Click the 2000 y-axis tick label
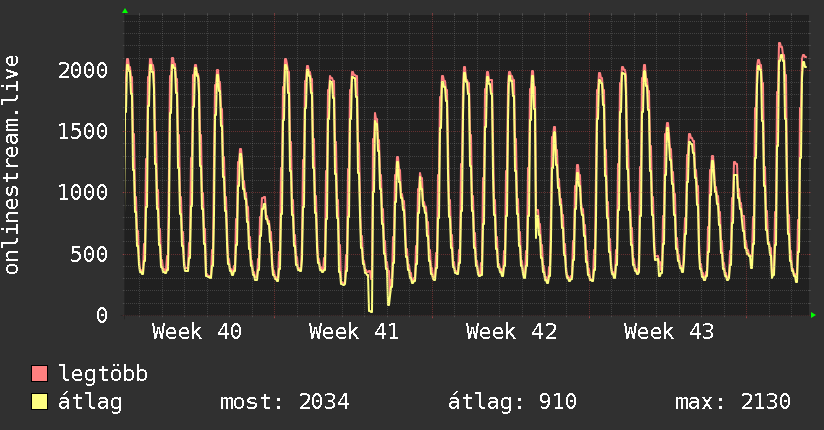 [x=83, y=70]
